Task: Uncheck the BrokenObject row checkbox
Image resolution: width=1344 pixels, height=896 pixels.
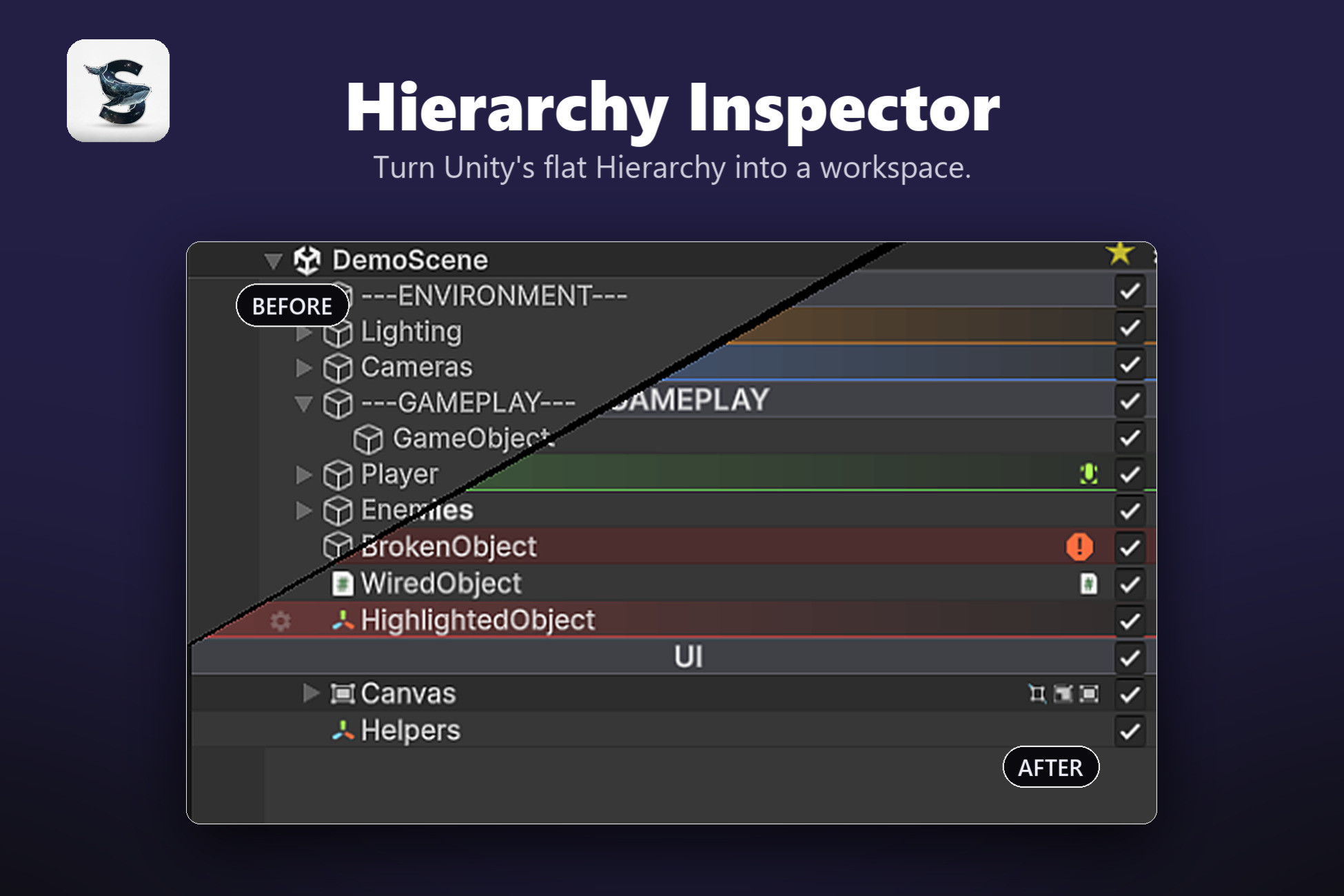Action: 1130,547
